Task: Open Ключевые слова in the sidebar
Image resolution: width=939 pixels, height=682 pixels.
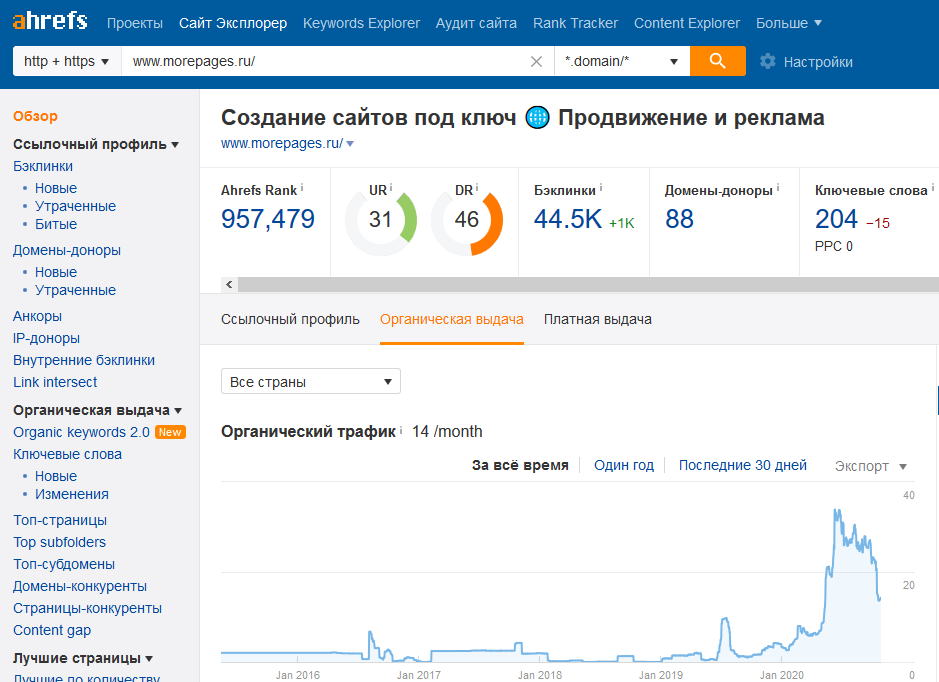Action: 67,454
